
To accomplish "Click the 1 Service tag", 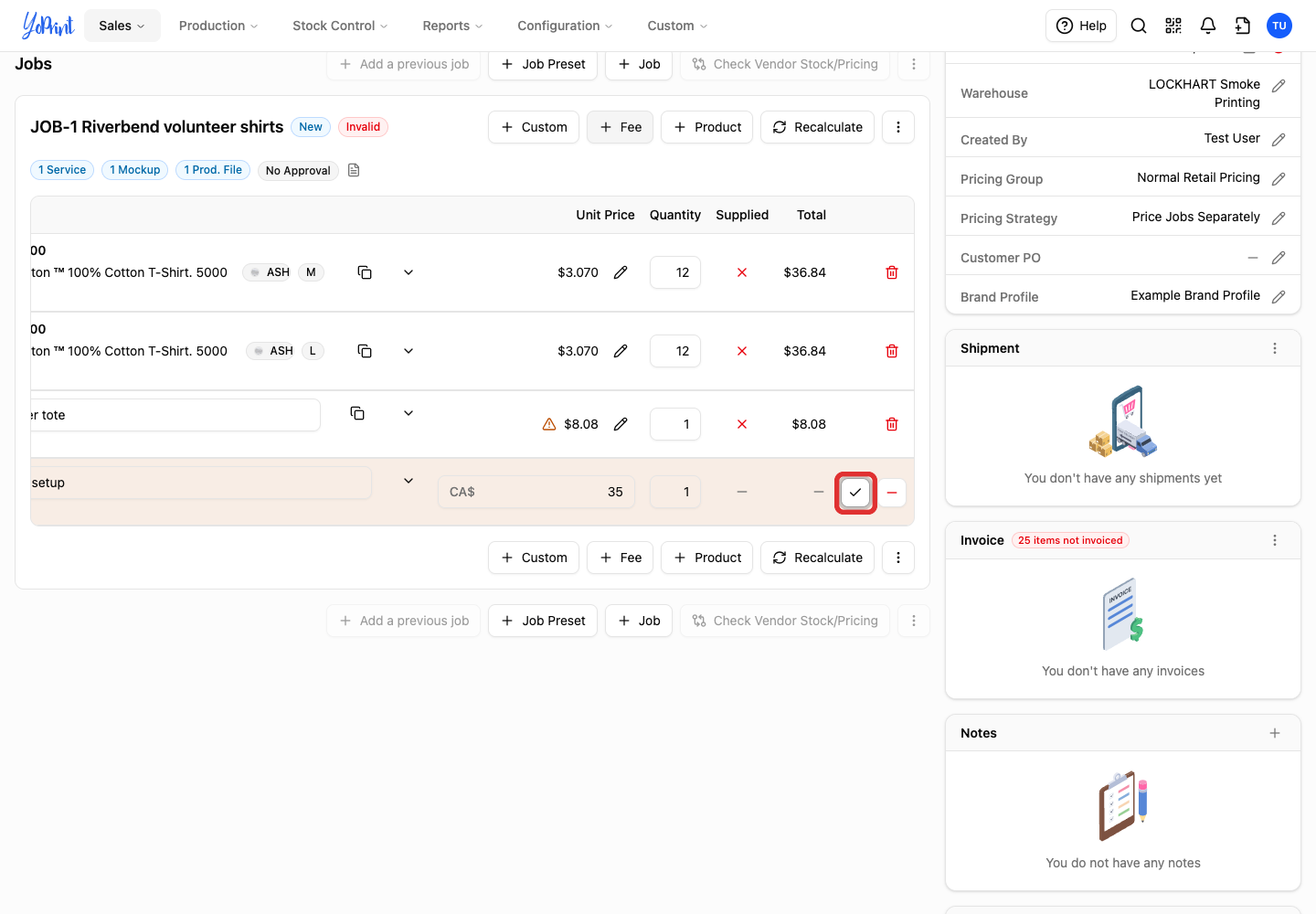I will tap(62, 170).
